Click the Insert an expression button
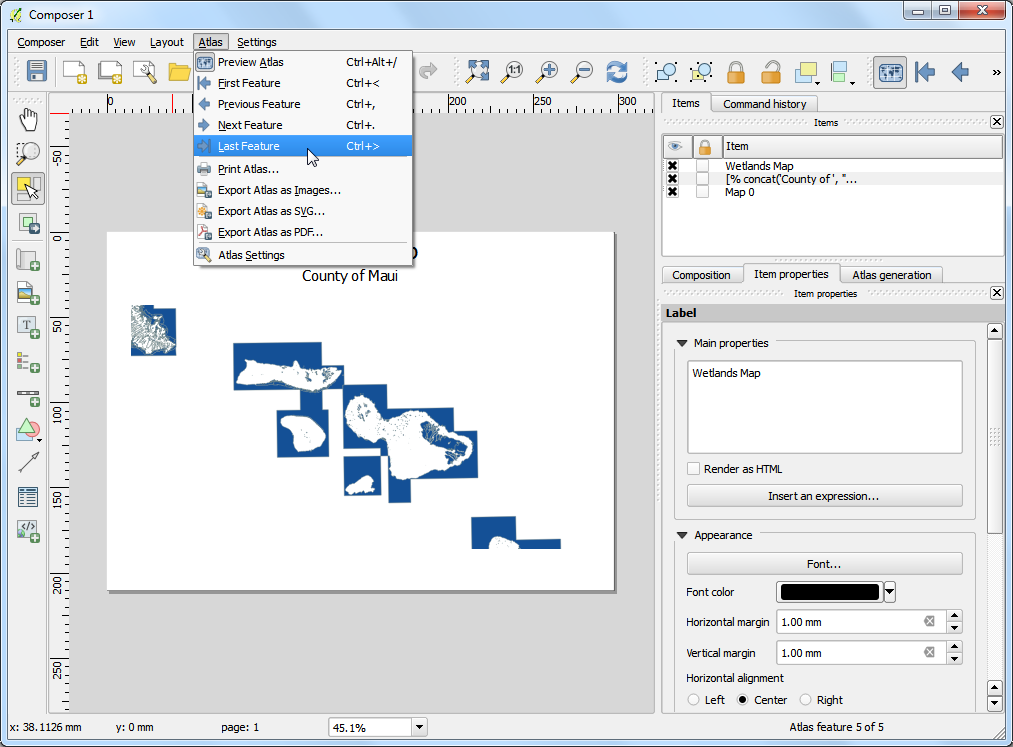 pyautogui.click(x=824, y=496)
